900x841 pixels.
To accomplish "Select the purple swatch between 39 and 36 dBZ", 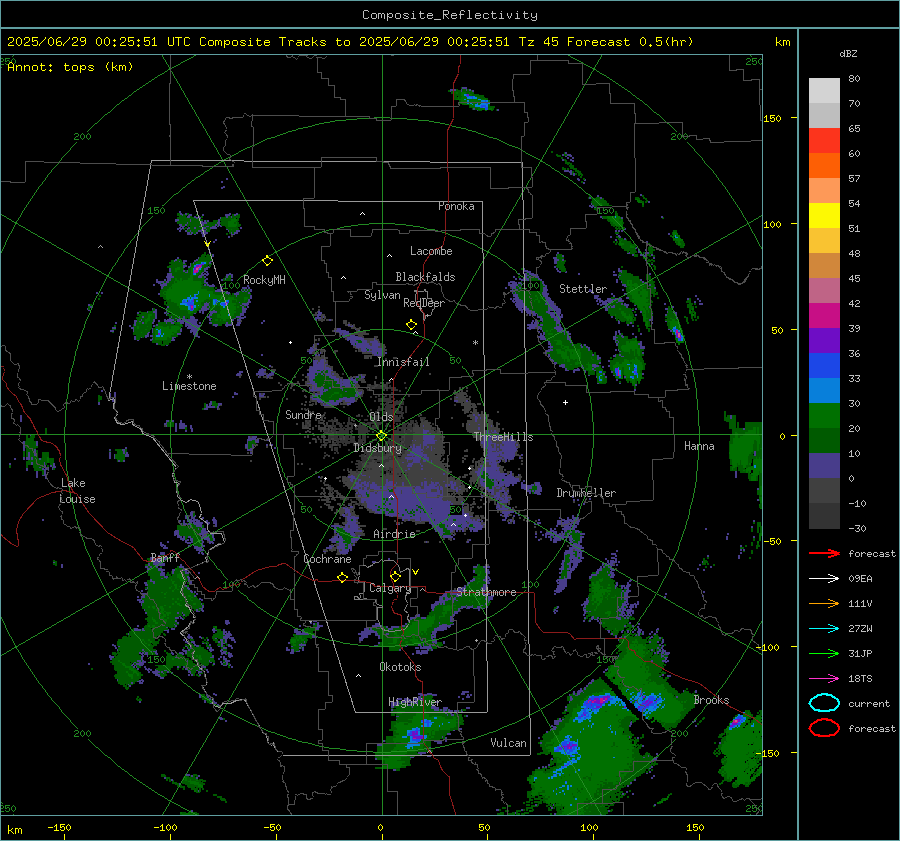I will [824, 341].
